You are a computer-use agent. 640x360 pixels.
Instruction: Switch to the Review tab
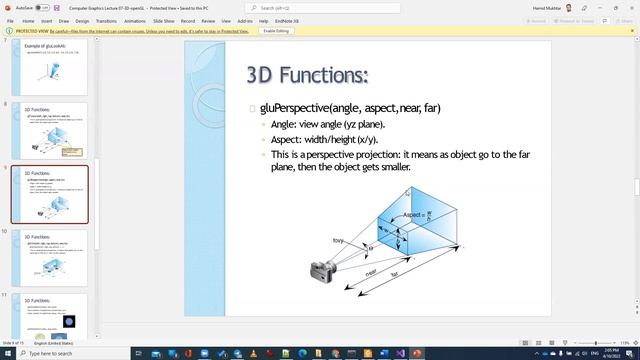coord(208,21)
